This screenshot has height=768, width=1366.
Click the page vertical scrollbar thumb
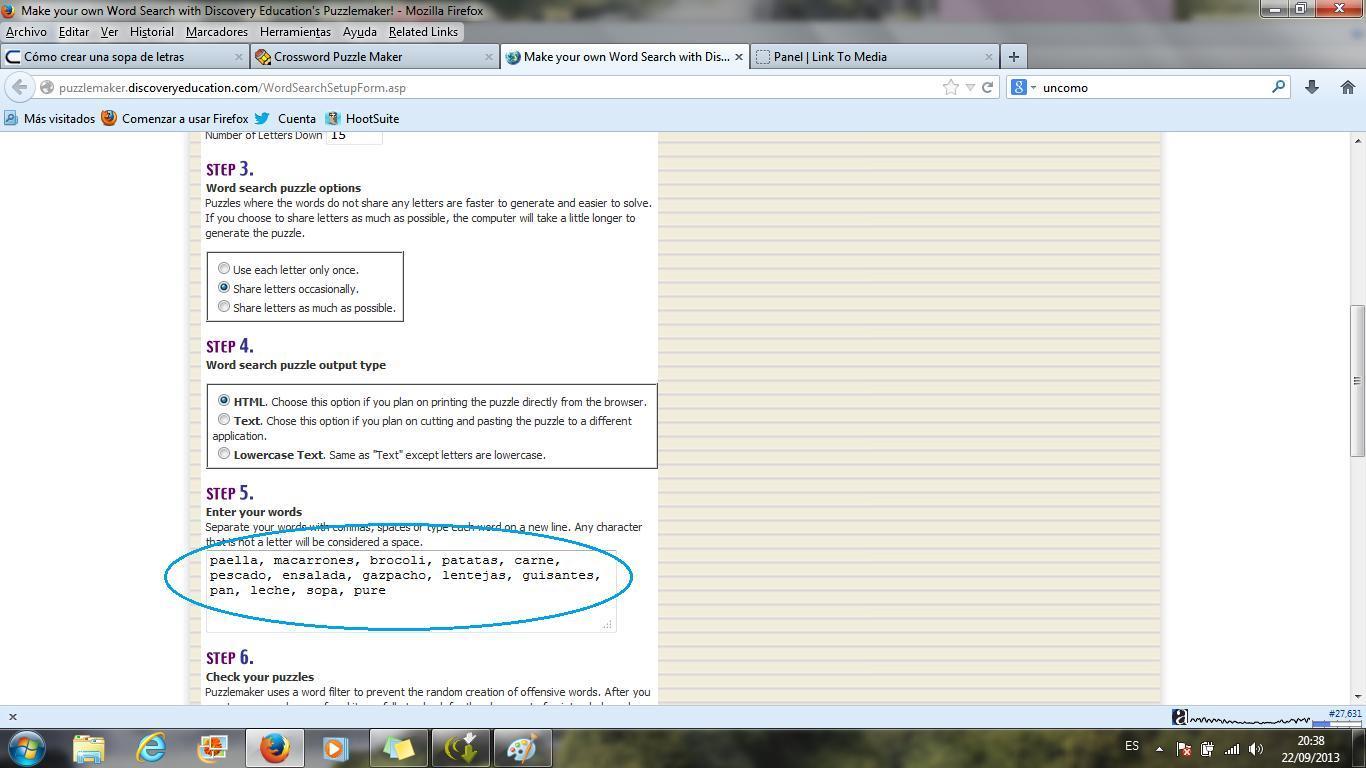(1357, 380)
